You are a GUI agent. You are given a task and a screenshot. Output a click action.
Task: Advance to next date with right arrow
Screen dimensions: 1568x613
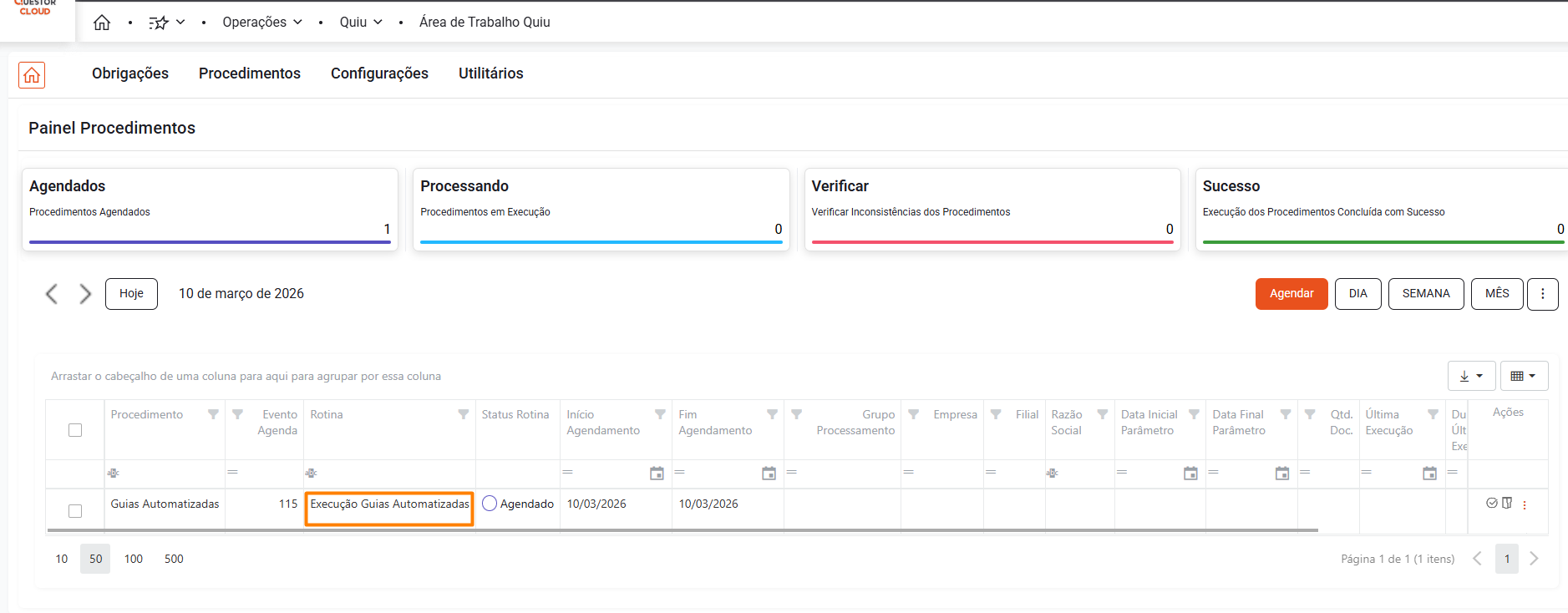point(85,294)
